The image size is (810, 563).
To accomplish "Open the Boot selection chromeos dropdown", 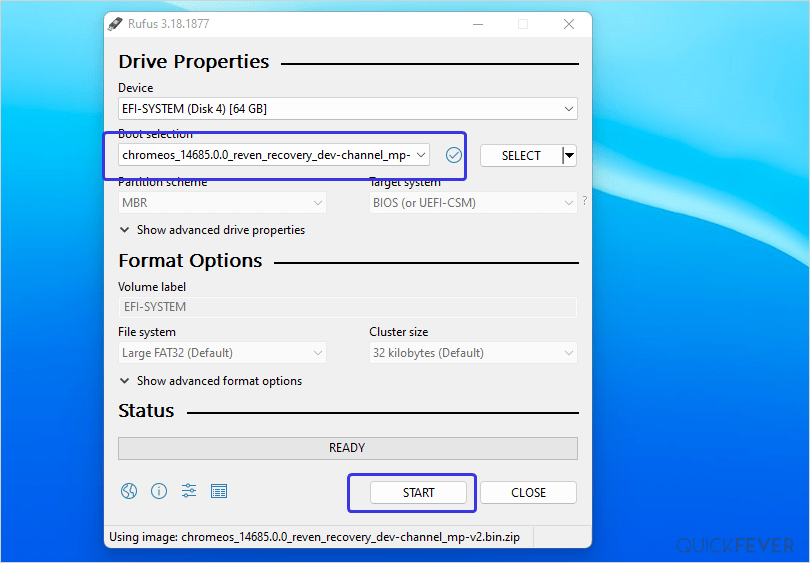I will point(274,155).
